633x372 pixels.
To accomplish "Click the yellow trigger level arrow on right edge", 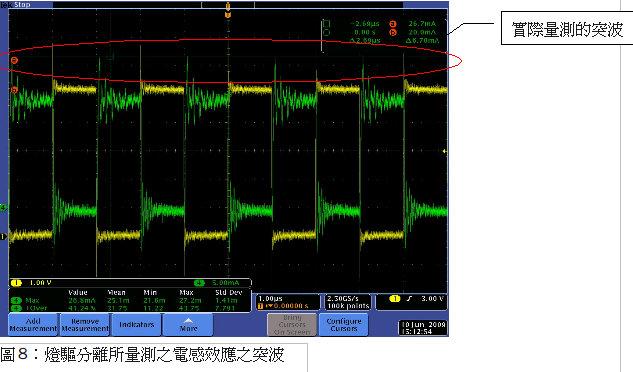I will [x=445, y=151].
